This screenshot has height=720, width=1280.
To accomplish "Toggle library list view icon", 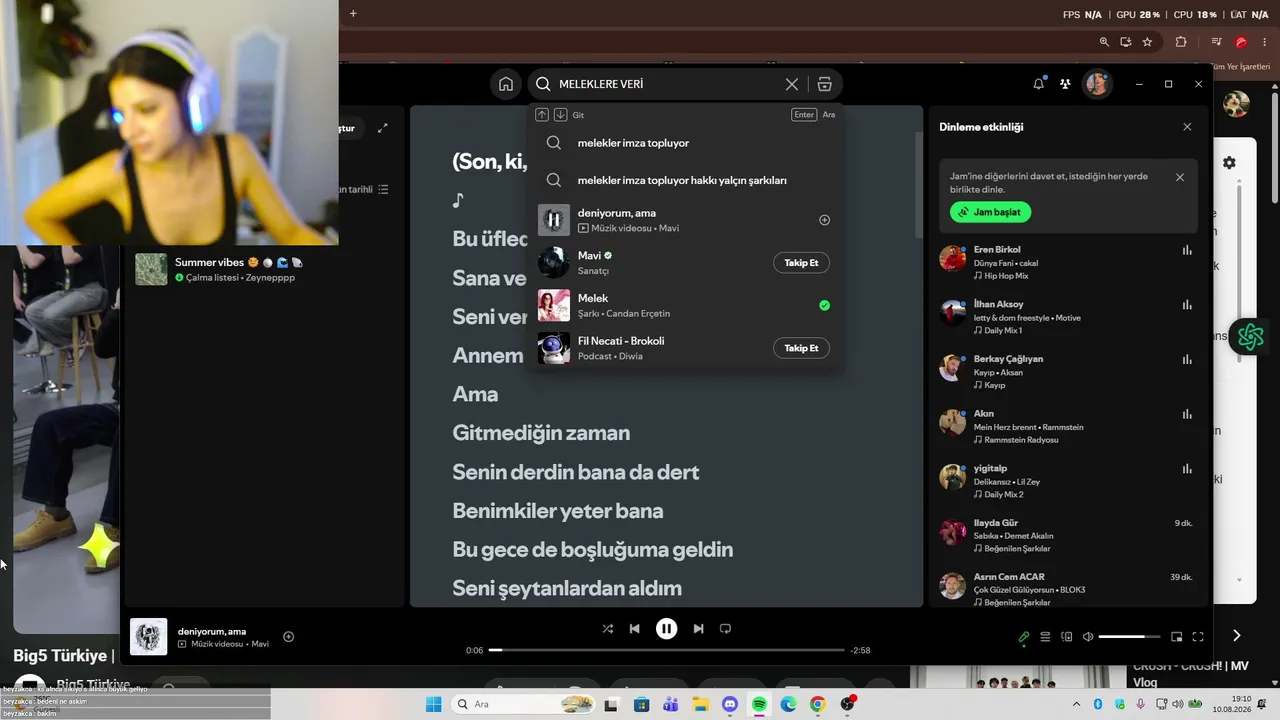I will [383, 190].
